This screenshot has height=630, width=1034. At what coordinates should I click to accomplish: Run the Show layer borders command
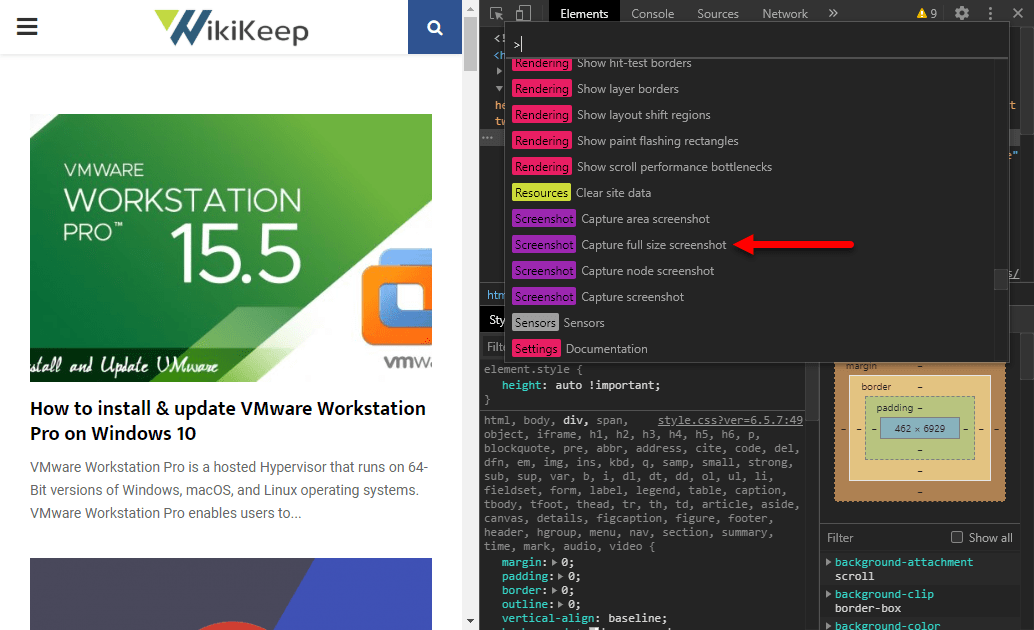[757, 88]
